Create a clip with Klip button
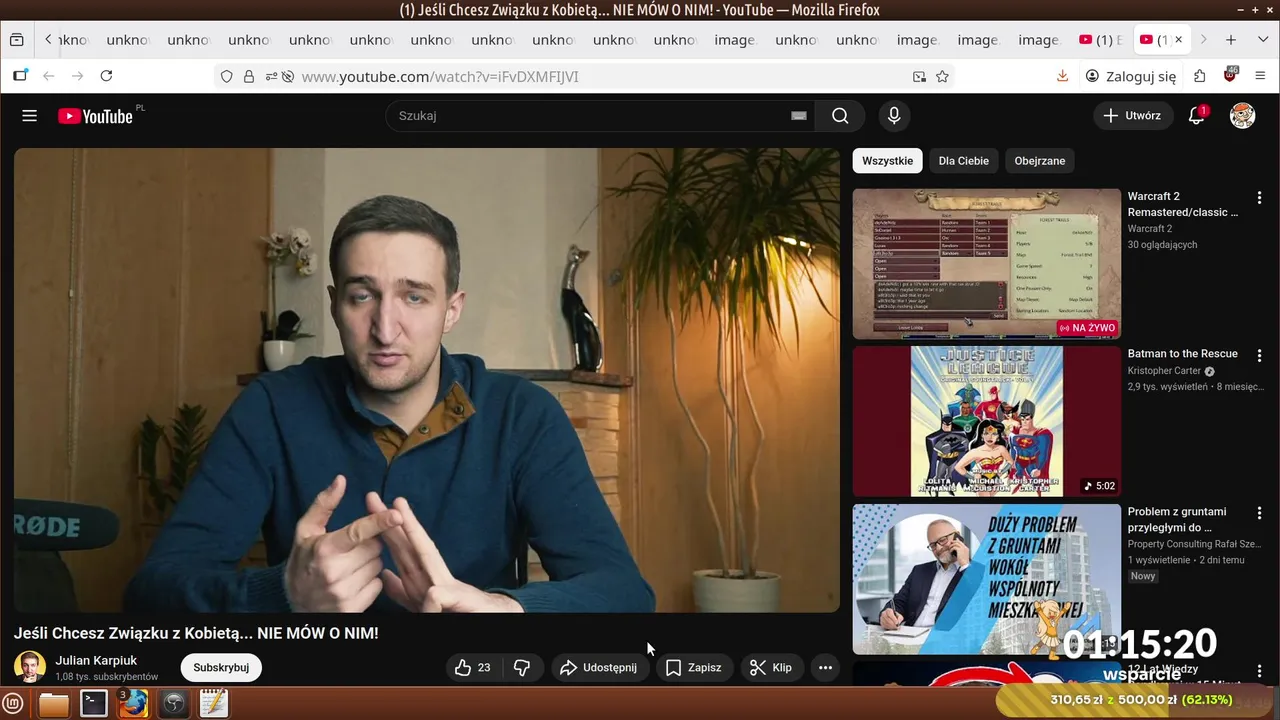The height and width of the screenshot is (720, 1280). pyautogui.click(x=772, y=668)
